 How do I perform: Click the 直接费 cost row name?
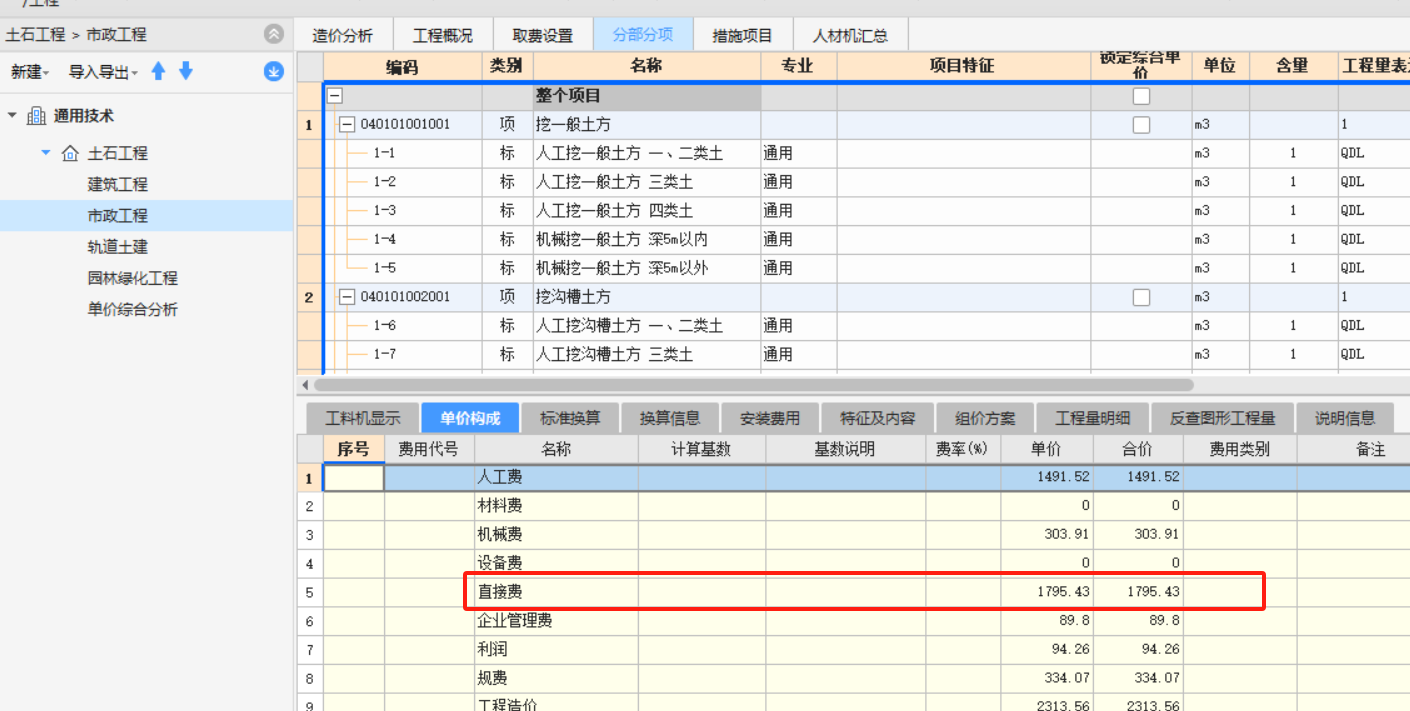500,592
